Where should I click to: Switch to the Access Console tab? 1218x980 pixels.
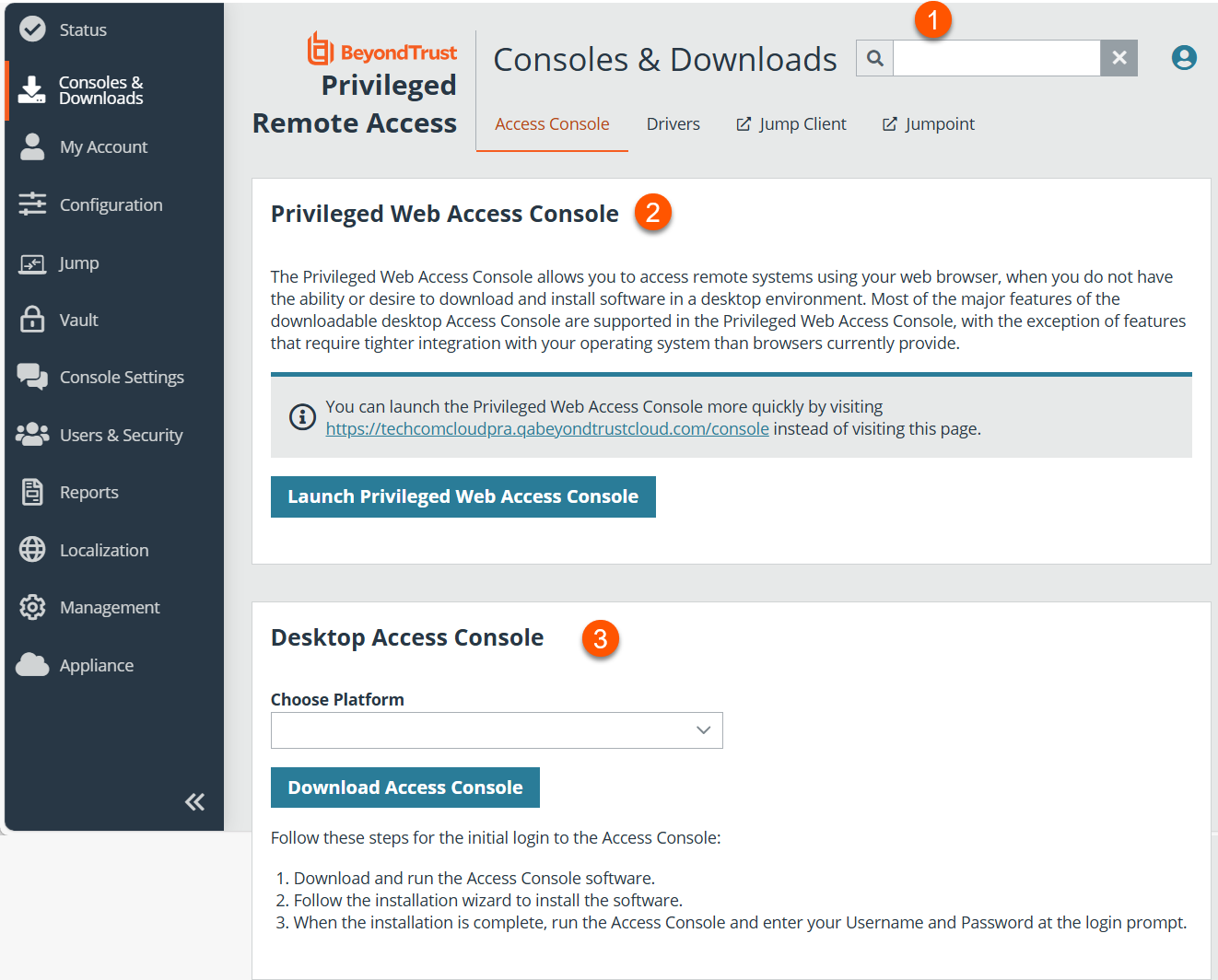(x=552, y=124)
